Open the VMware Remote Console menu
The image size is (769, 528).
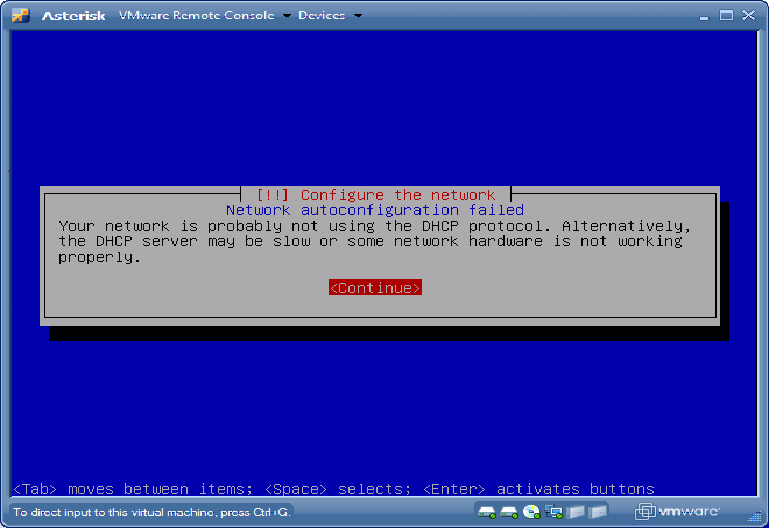click(x=196, y=15)
